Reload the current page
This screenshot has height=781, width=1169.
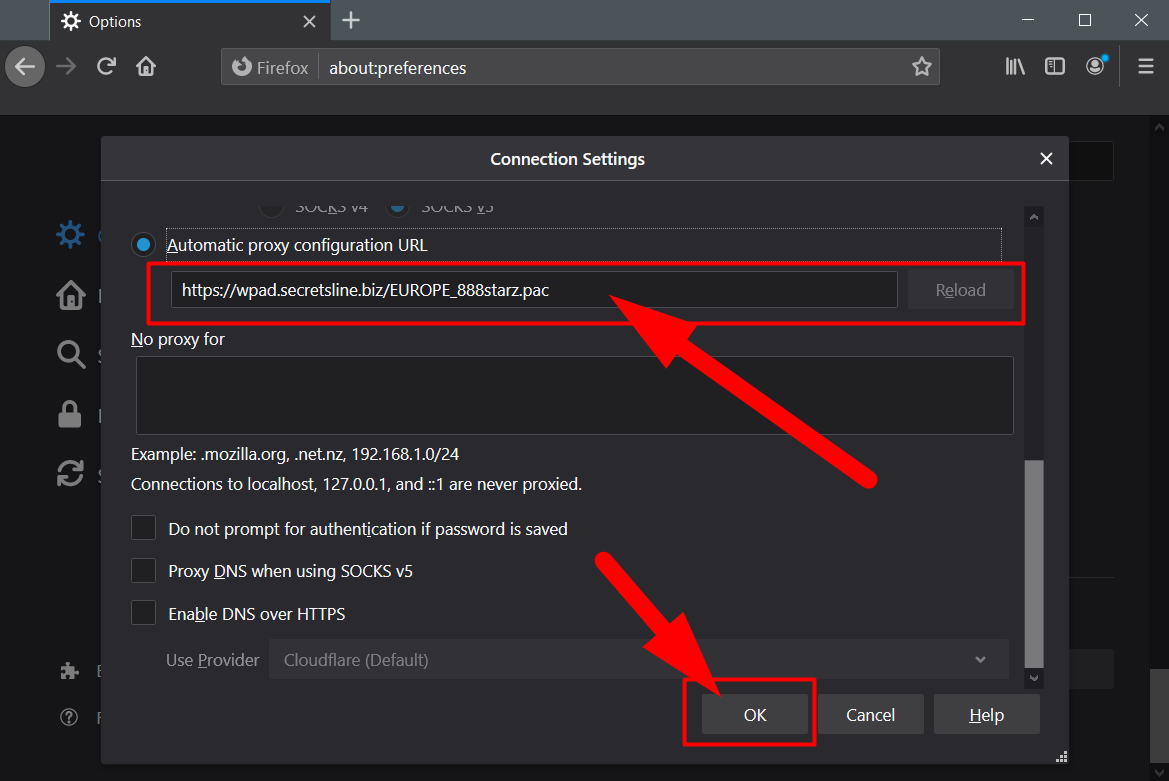106,67
